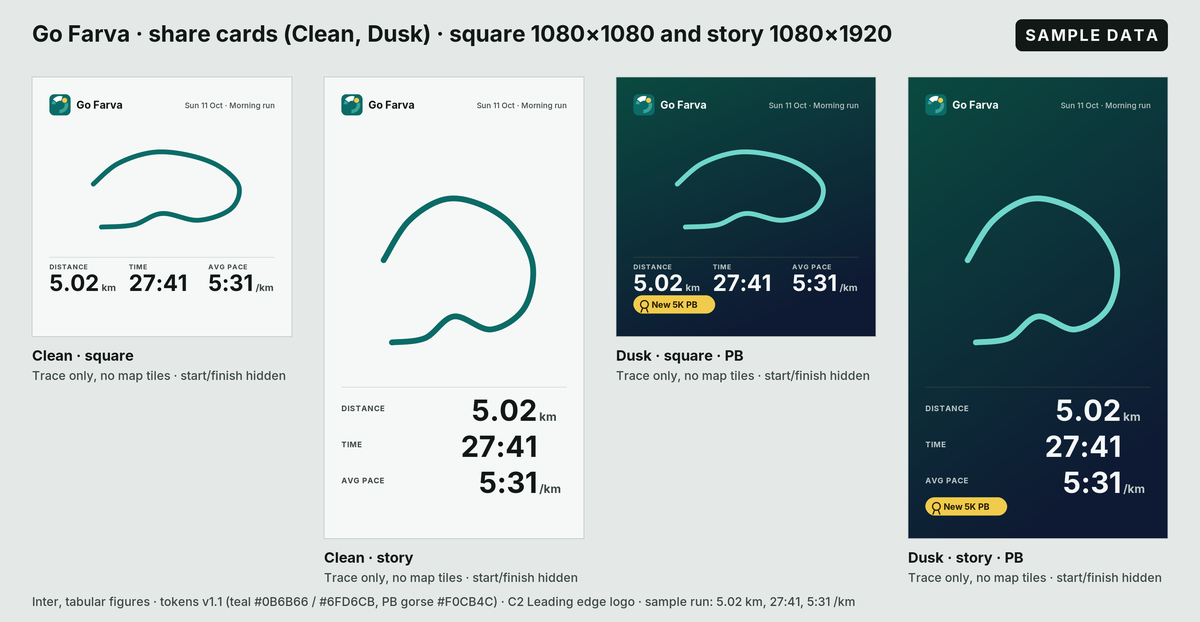Click the 5.02 km distance on Clean story card

(514, 410)
